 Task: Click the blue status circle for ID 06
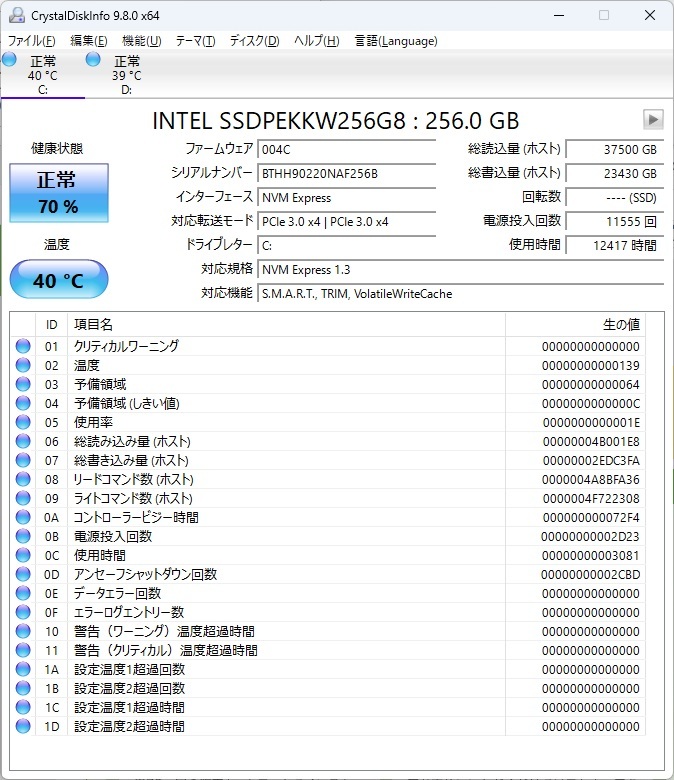(x=23, y=441)
